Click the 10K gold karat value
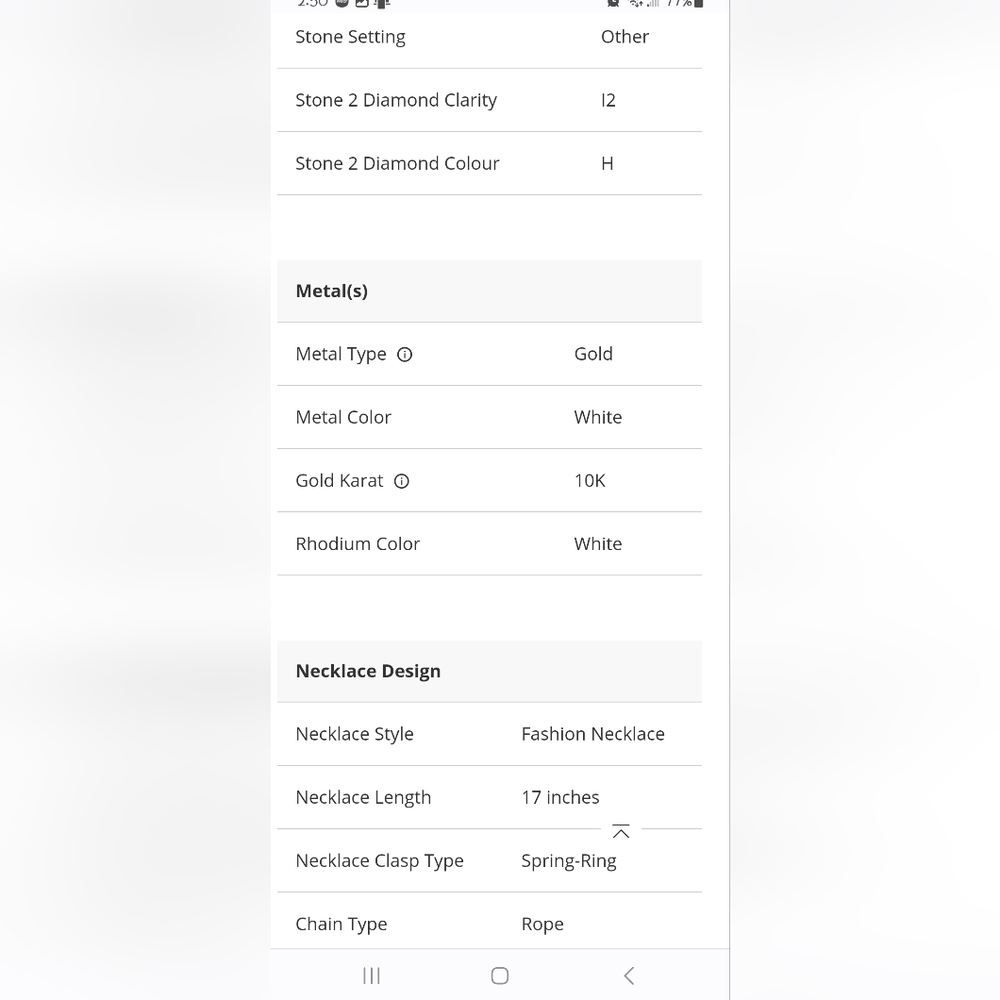The image size is (1000, 1000). (589, 481)
